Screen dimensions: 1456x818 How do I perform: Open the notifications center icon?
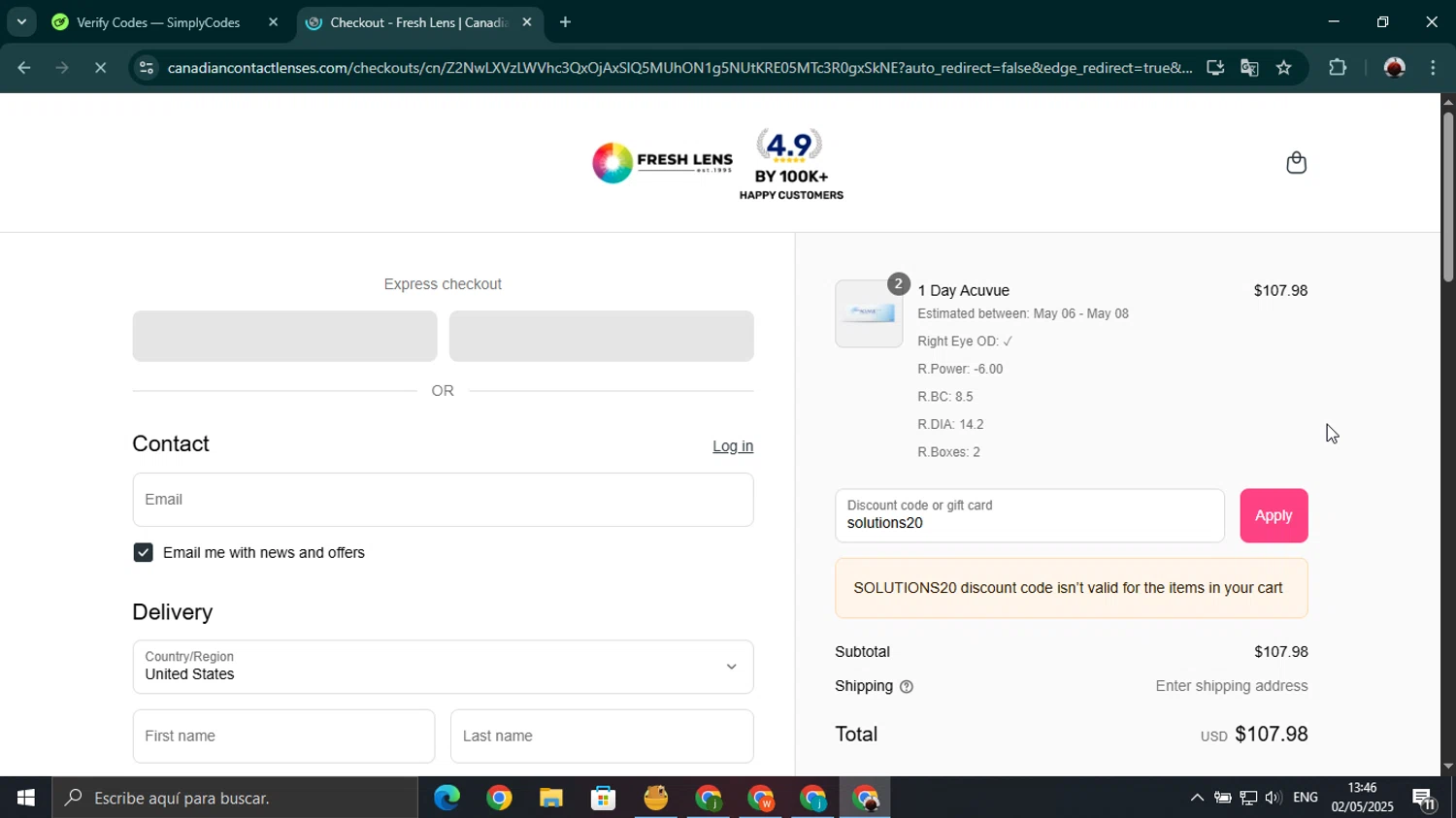pyautogui.click(x=1425, y=799)
